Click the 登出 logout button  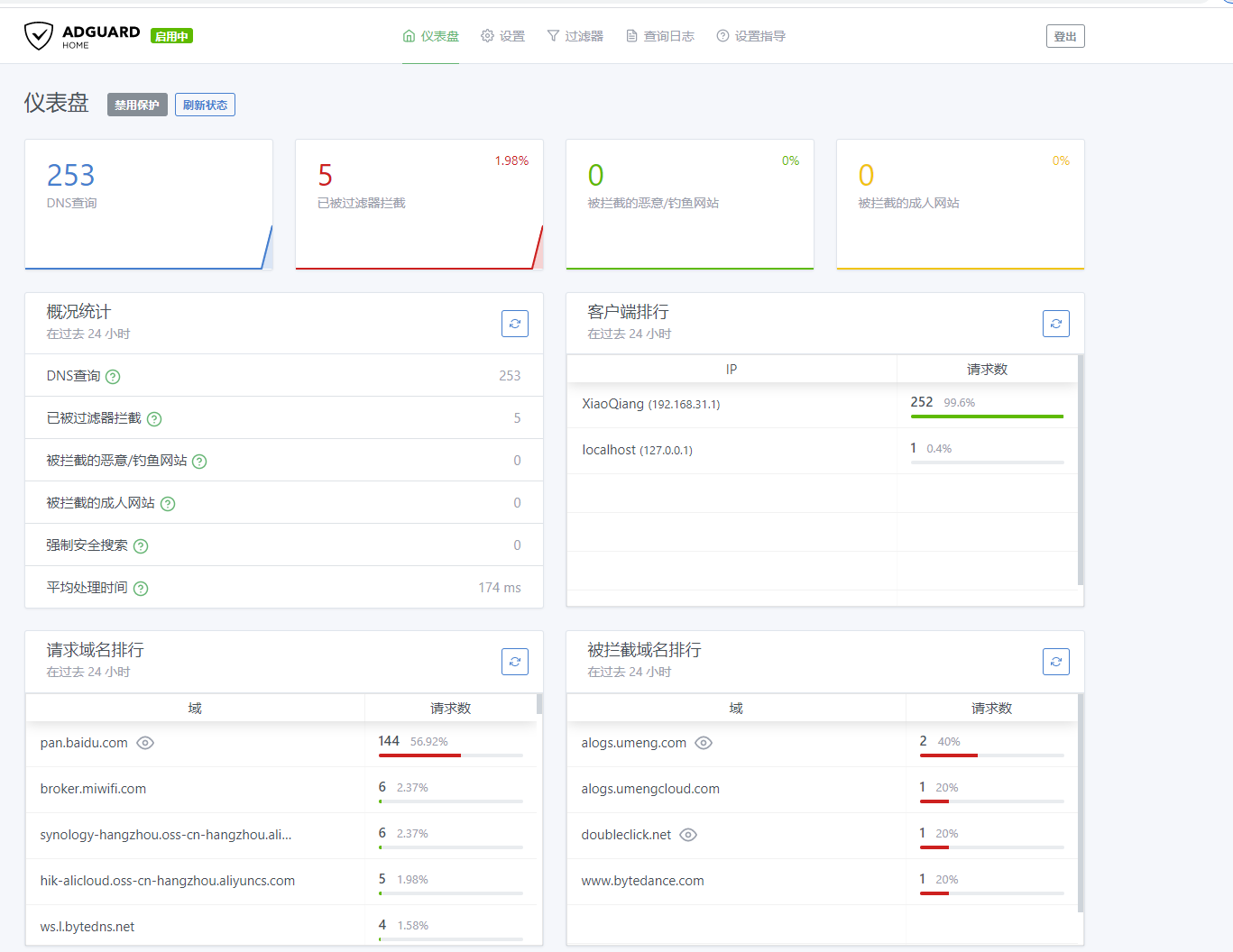[x=1064, y=36]
